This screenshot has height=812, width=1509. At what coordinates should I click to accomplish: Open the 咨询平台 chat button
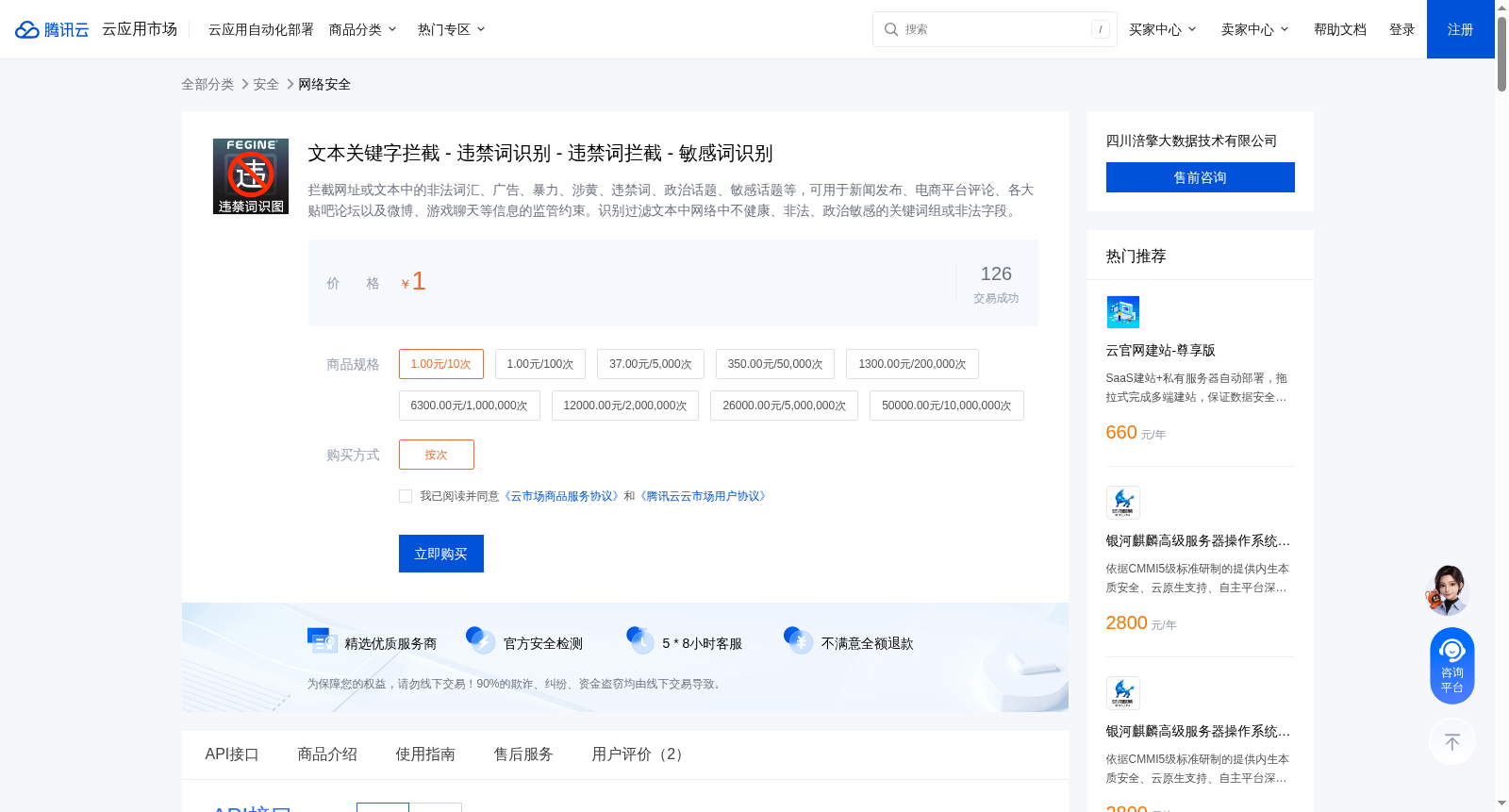tap(1451, 666)
